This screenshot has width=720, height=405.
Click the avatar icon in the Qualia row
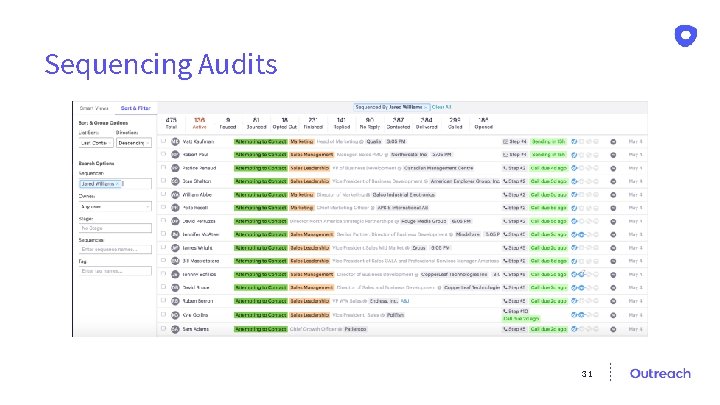point(175,141)
